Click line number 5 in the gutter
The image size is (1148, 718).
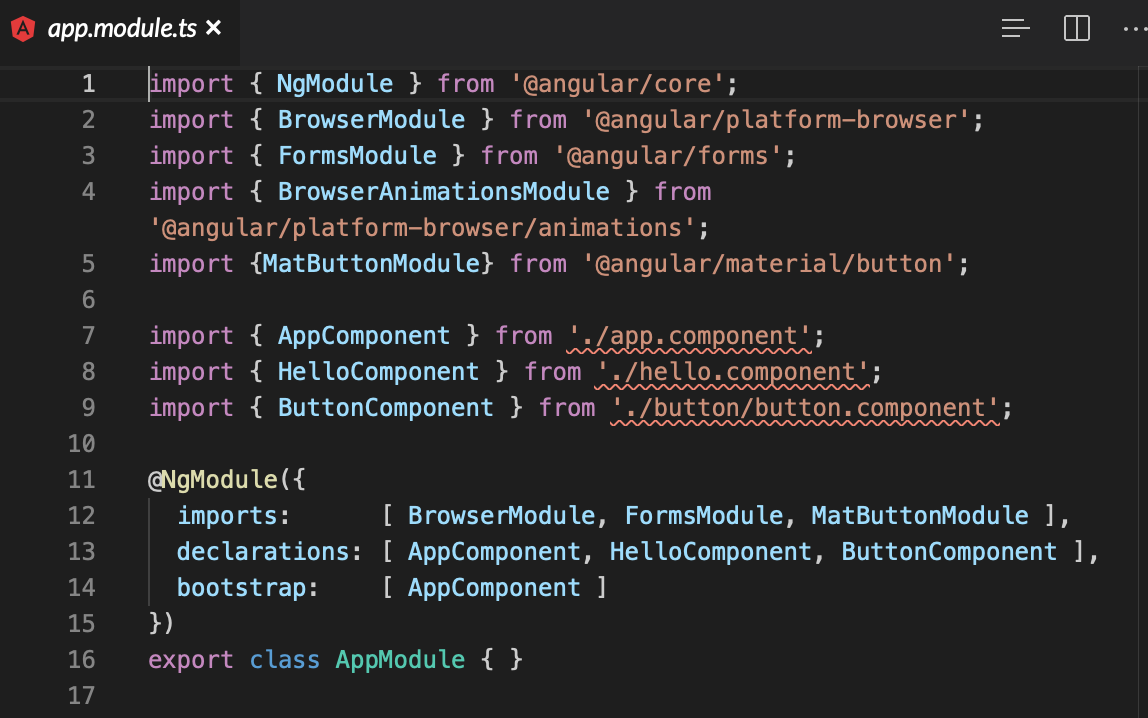pyautogui.click(x=89, y=263)
